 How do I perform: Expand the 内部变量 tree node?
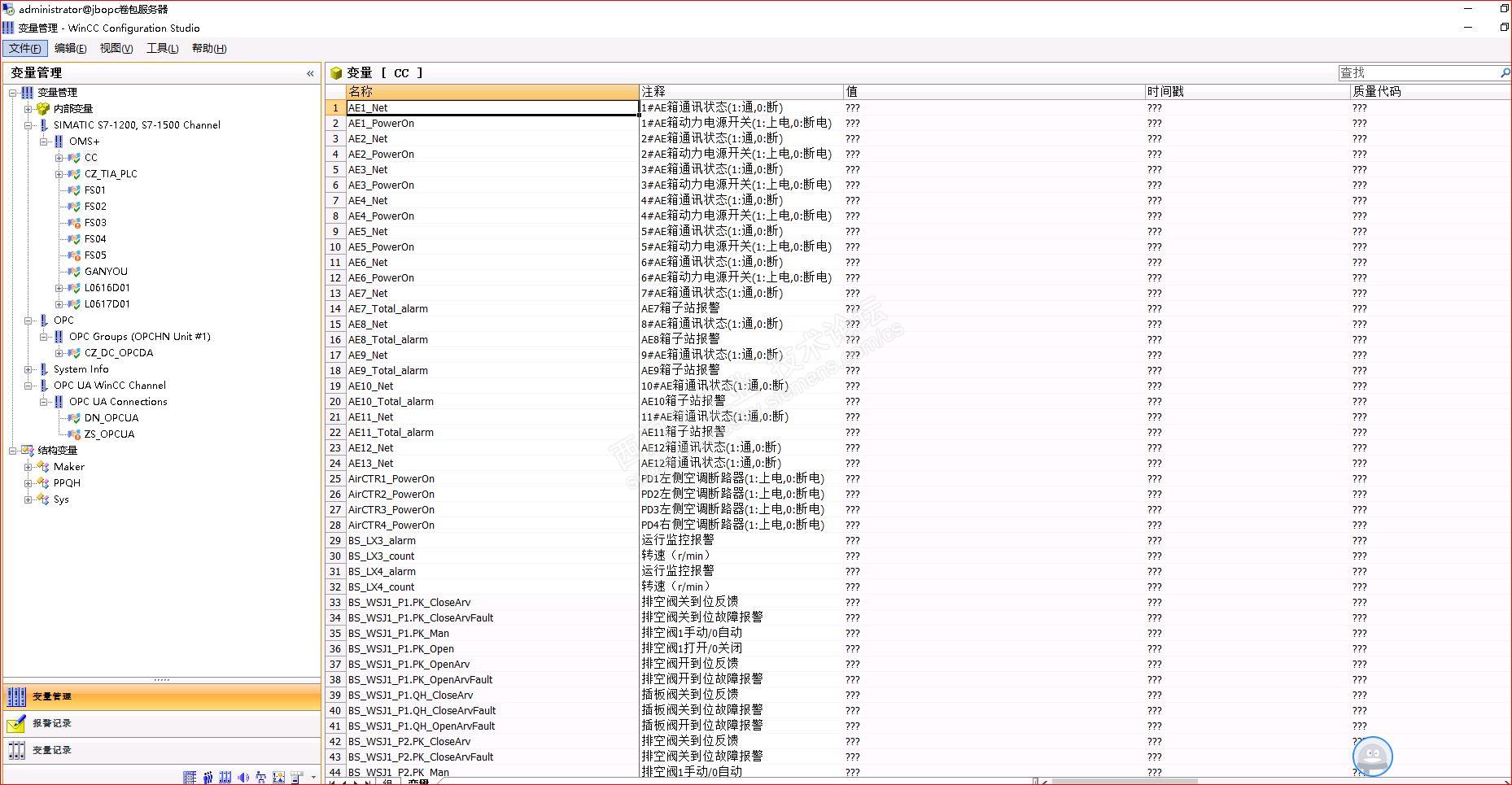(28, 109)
